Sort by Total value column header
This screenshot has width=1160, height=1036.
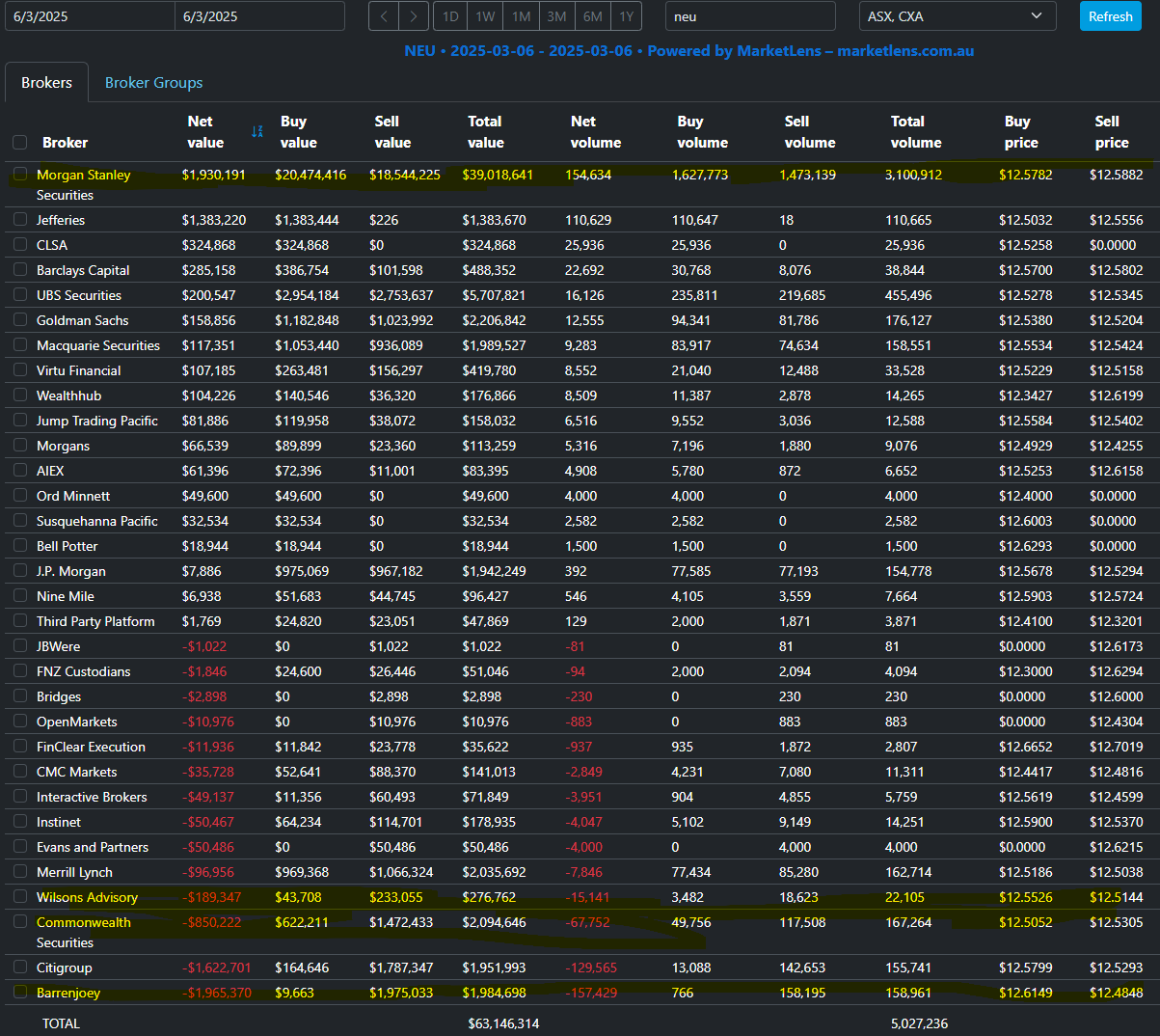pos(486,132)
